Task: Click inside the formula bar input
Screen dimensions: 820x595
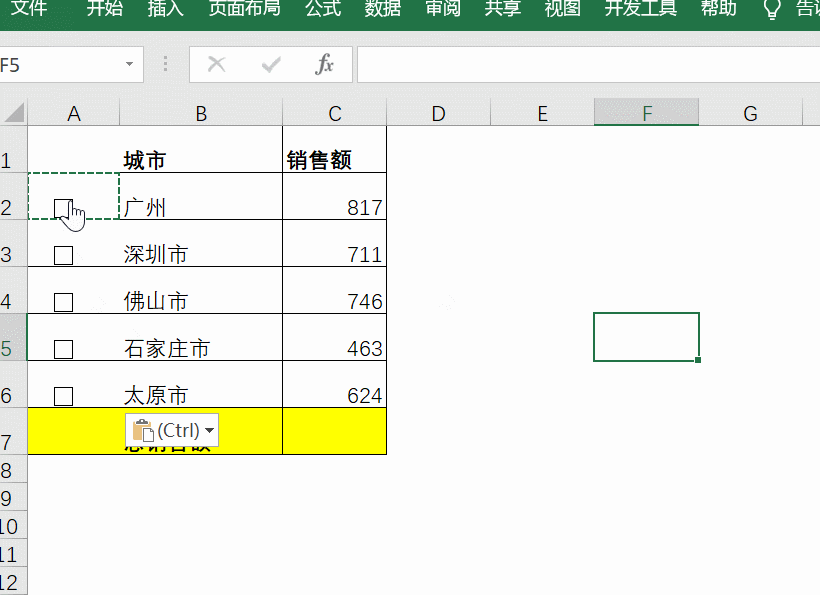Action: 588,65
